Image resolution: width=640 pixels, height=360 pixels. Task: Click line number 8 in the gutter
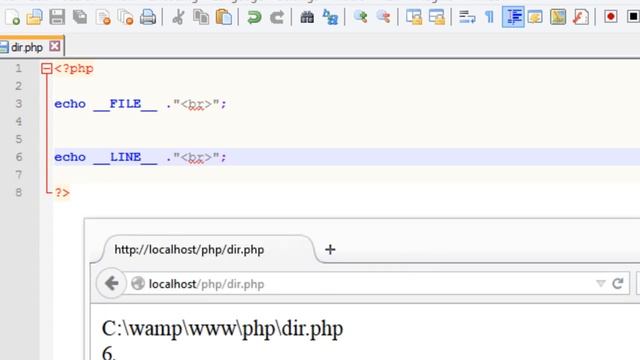(19, 192)
